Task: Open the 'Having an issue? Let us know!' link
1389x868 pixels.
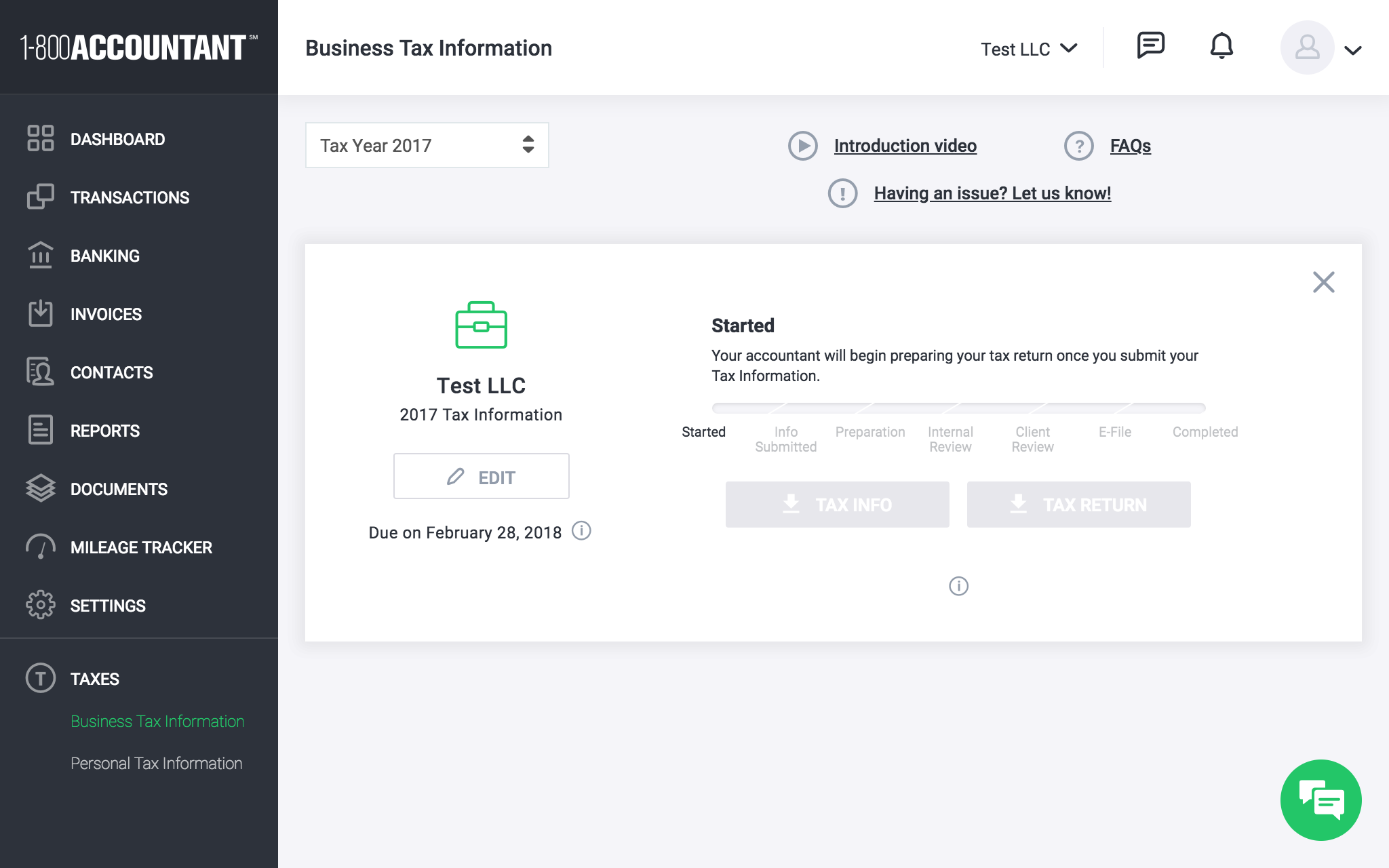Action: pyautogui.click(x=992, y=193)
